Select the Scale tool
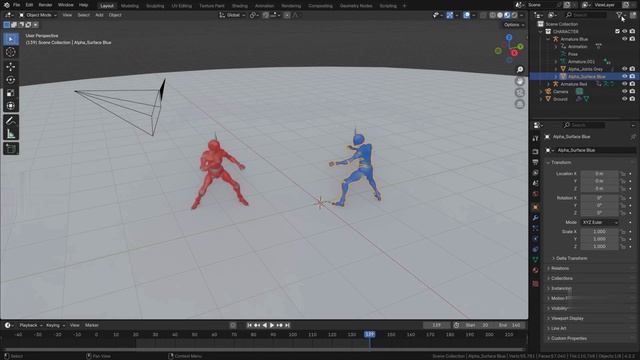This screenshot has width=640, height=360. coord(11,93)
